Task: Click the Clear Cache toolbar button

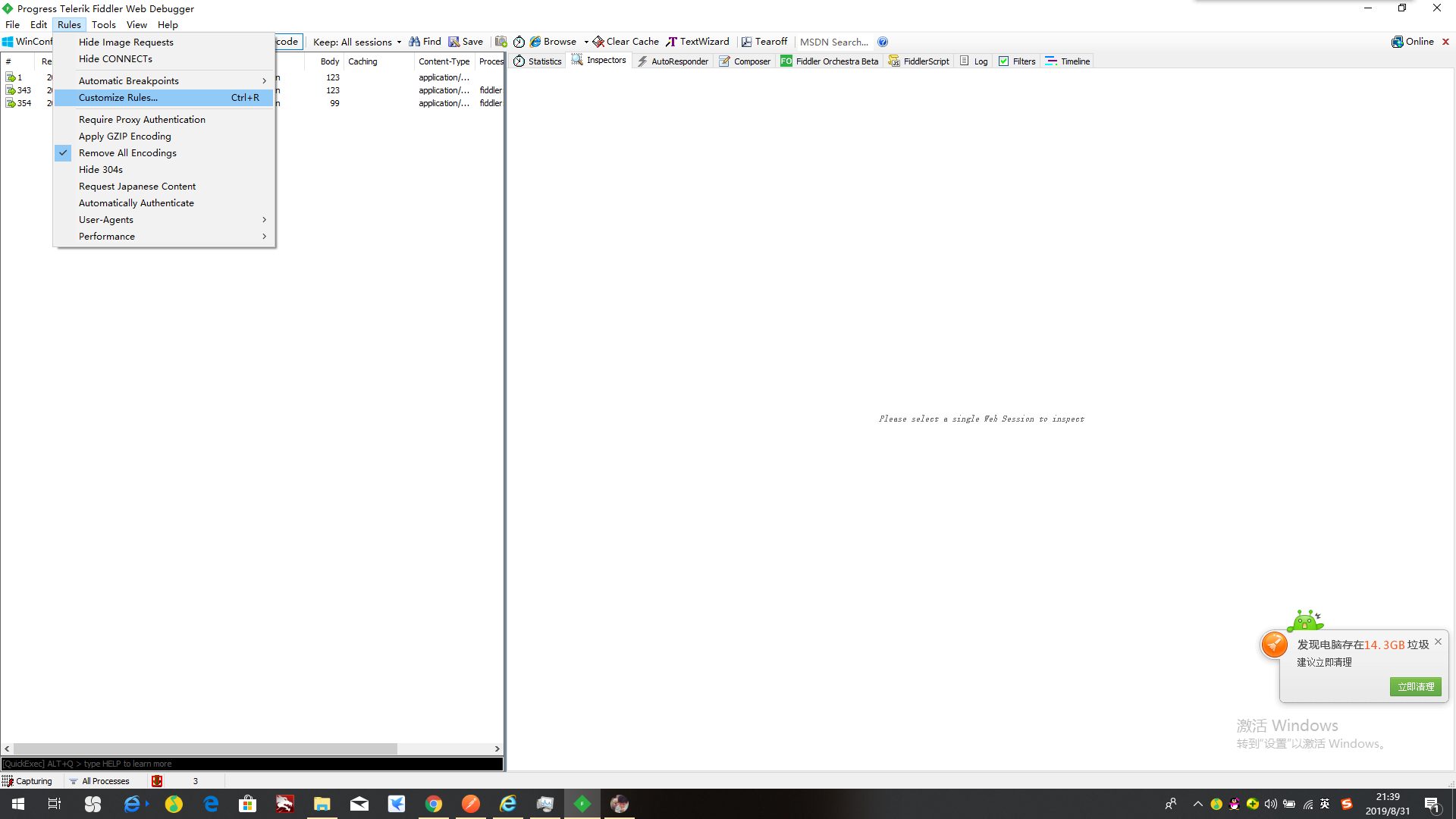Action: 626,42
